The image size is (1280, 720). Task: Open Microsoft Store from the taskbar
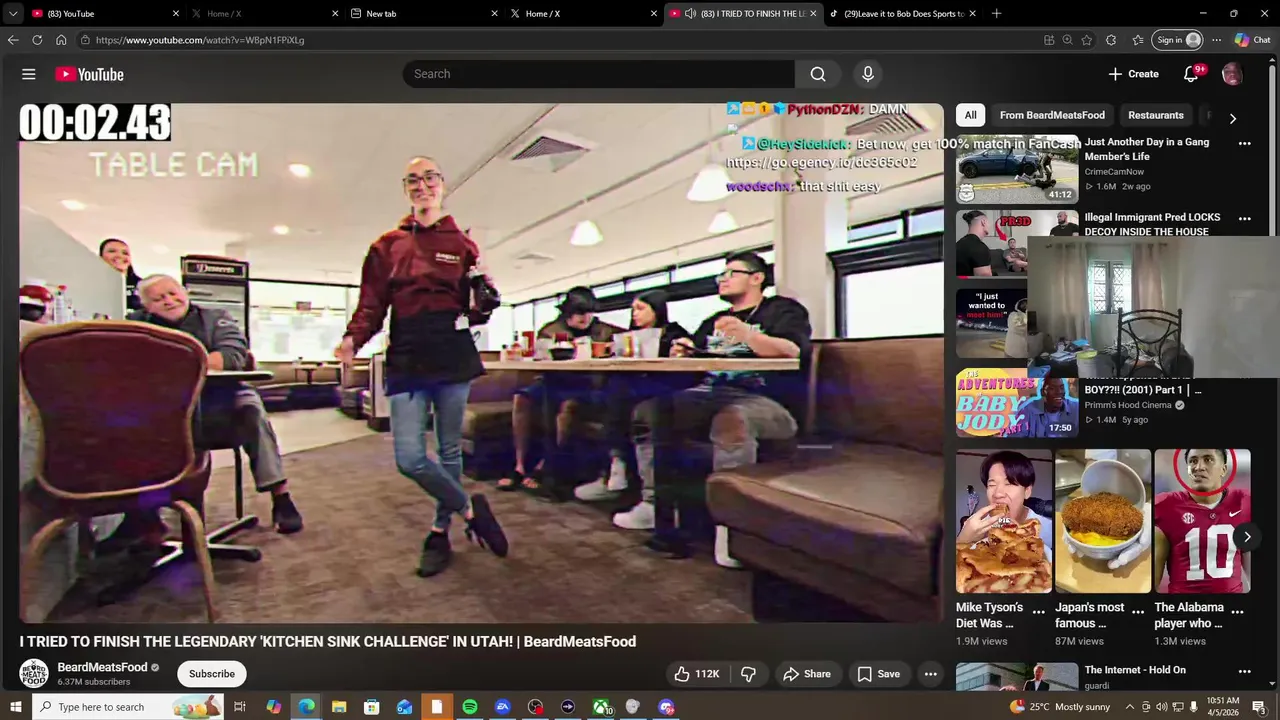pyautogui.click(x=372, y=707)
